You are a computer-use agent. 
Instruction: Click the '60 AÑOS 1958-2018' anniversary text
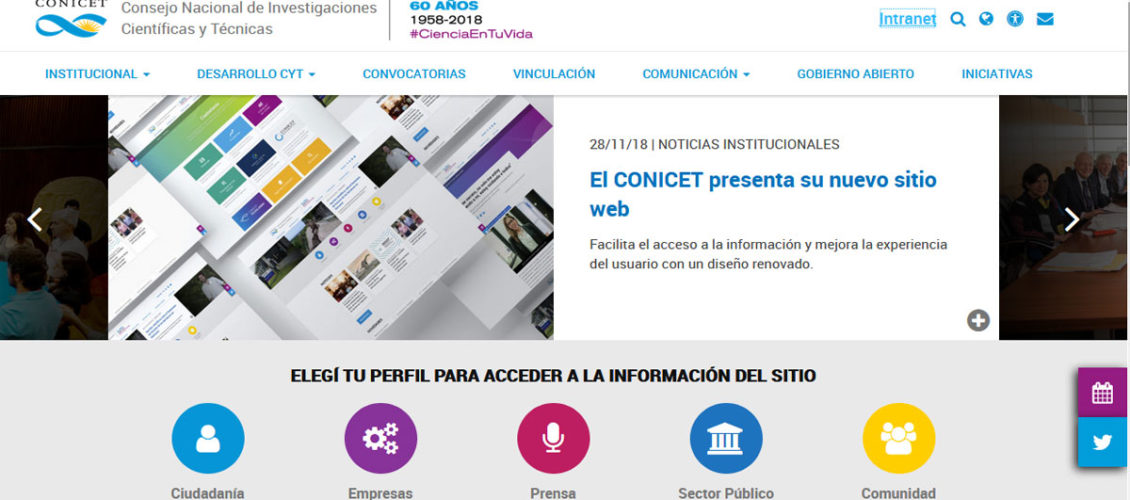[446, 12]
